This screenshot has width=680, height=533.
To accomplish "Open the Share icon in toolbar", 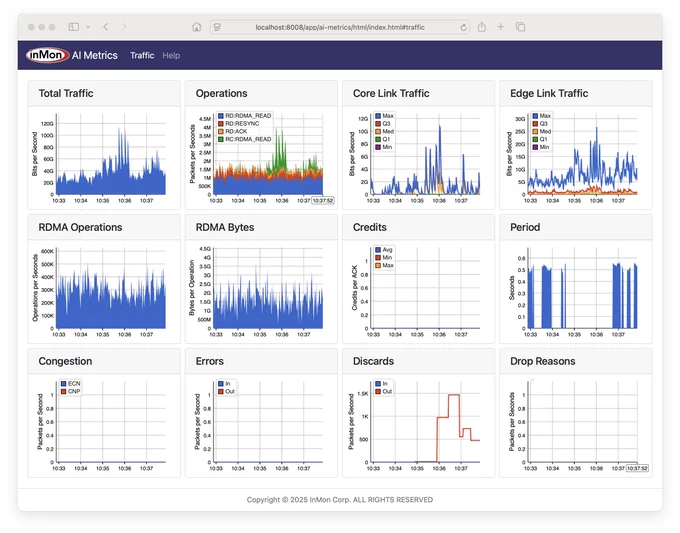I will tap(482, 27).
